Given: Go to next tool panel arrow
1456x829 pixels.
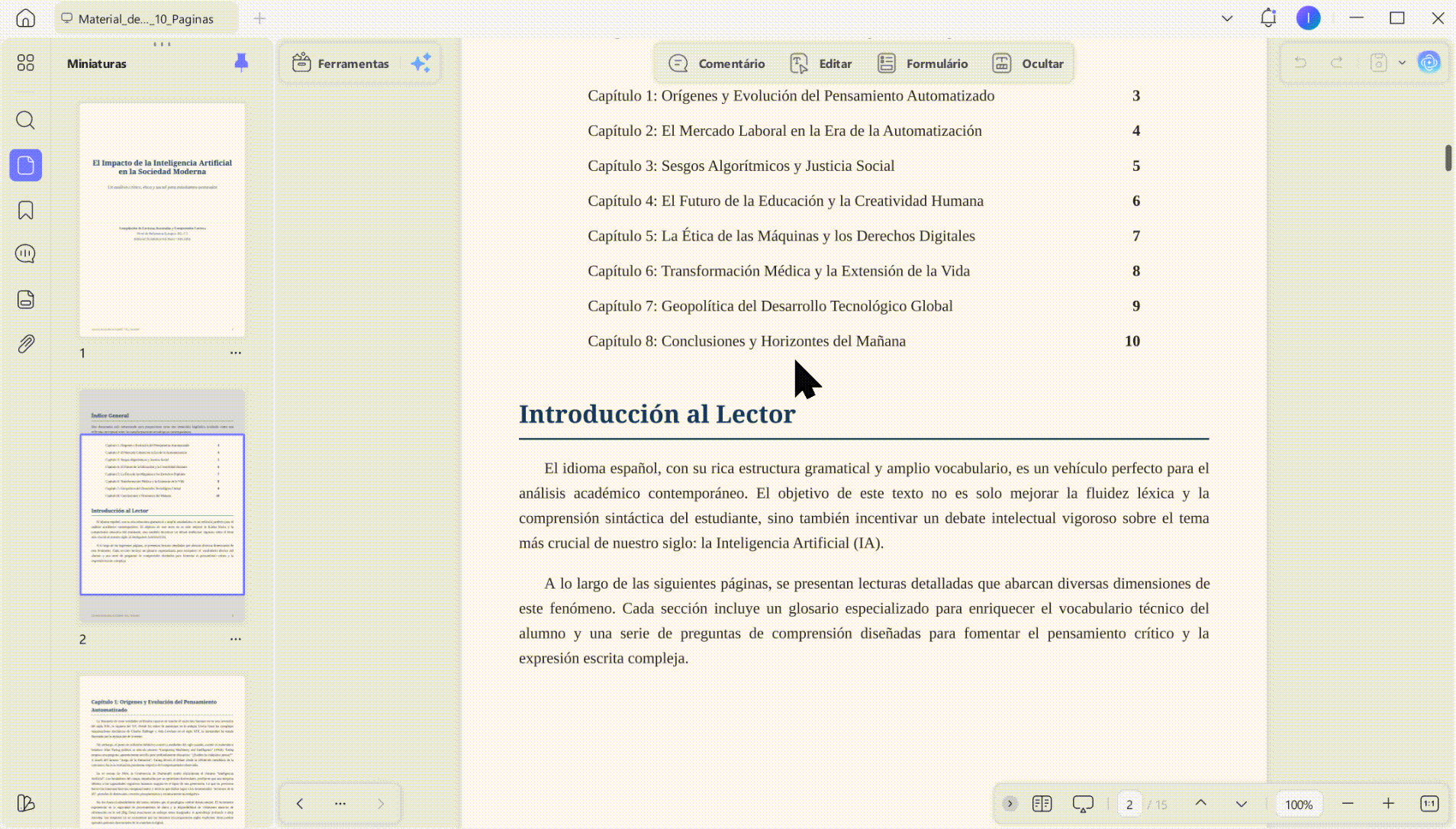Looking at the screenshot, I should coord(381,803).
